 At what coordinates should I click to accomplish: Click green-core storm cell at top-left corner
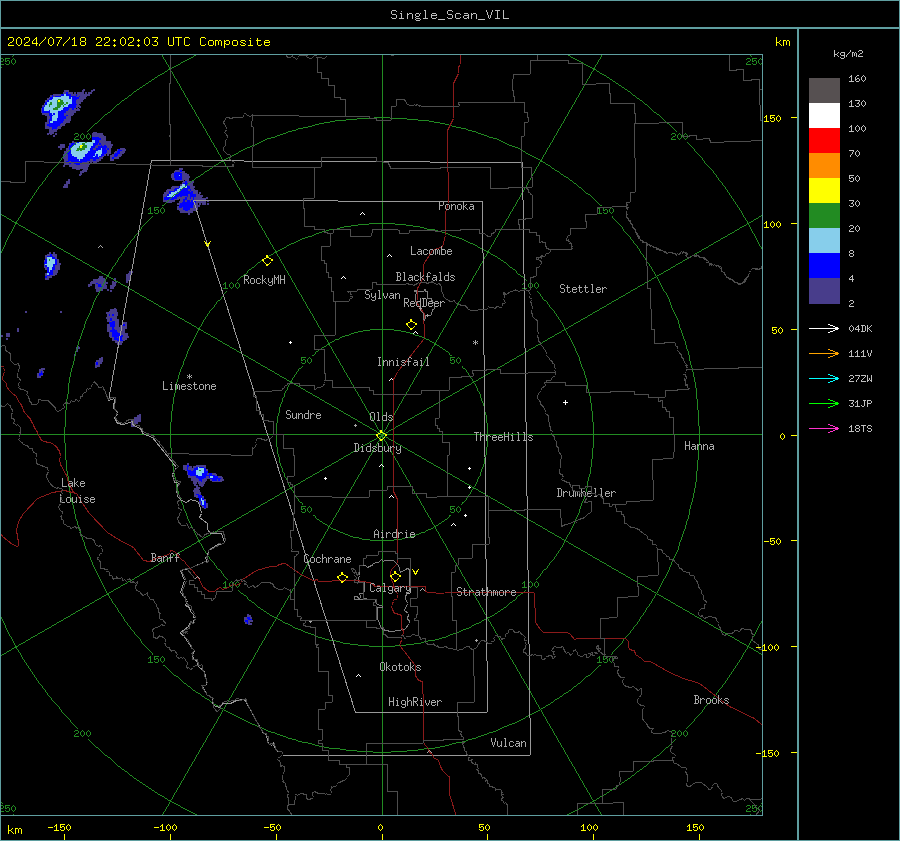point(57,108)
